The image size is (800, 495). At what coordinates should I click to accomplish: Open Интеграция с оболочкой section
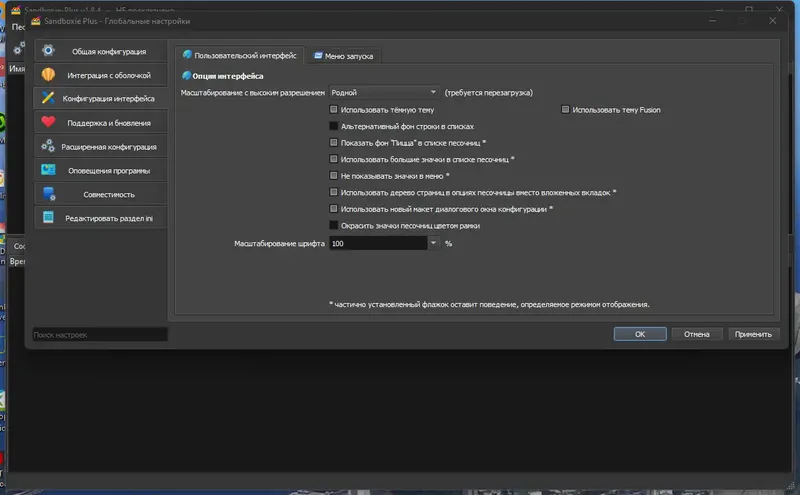click(x=101, y=75)
